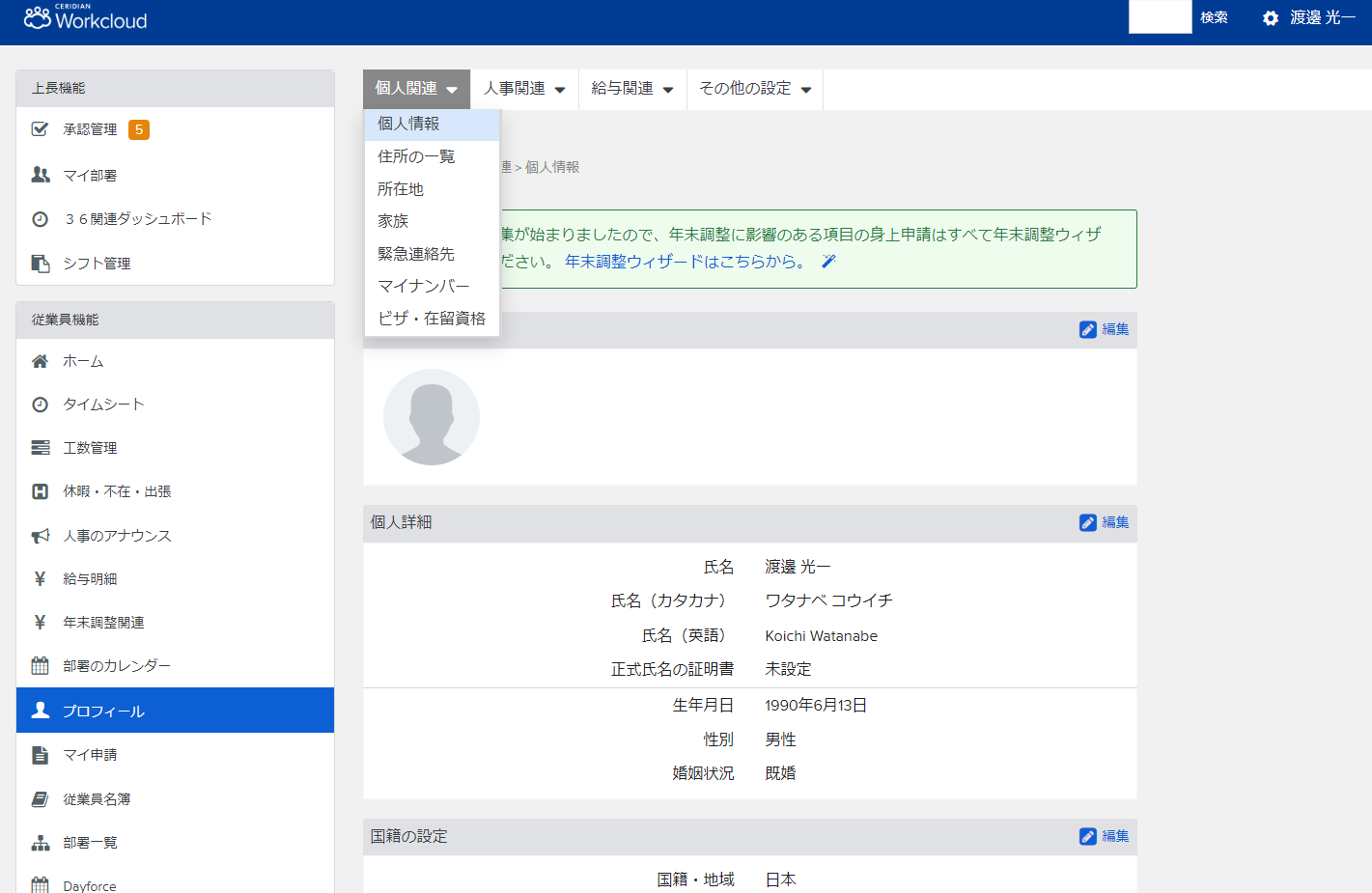Click the 部署一覧 org-chart icon
Screen dimensions: 1372x893
click(x=41, y=843)
